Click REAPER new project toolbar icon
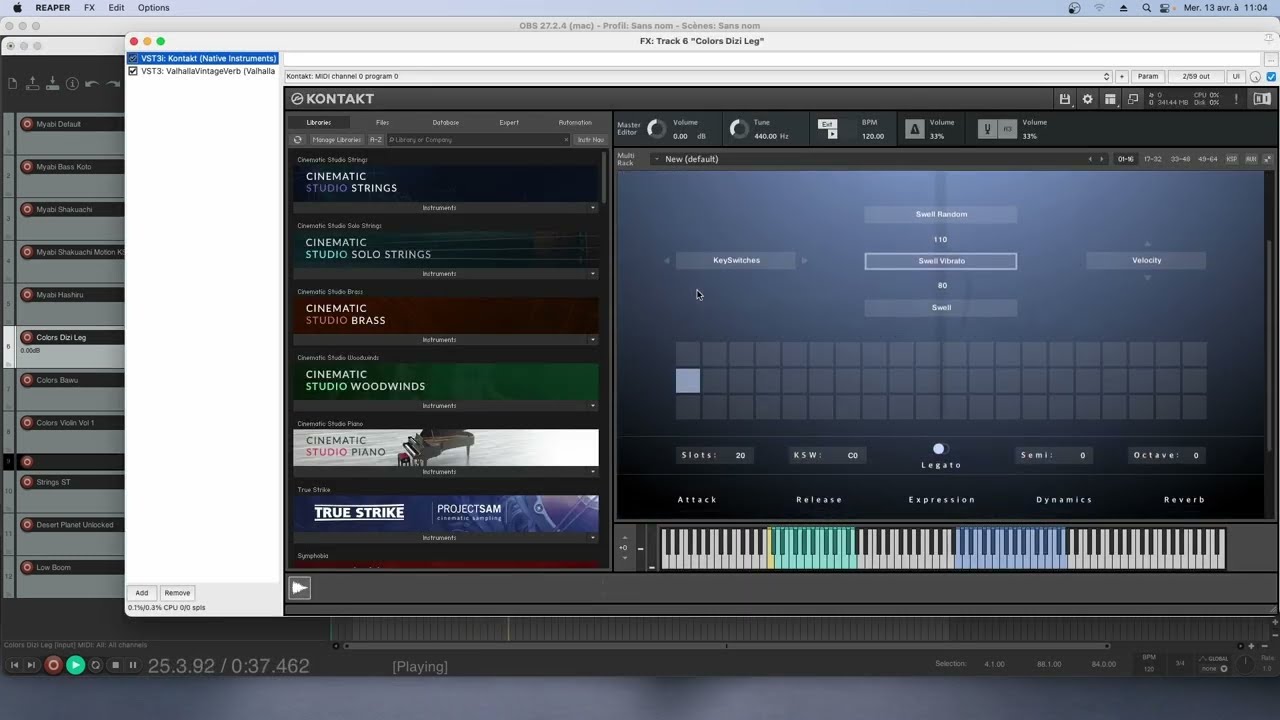This screenshot has width=1280, height=720. click(x=13, y=84)
